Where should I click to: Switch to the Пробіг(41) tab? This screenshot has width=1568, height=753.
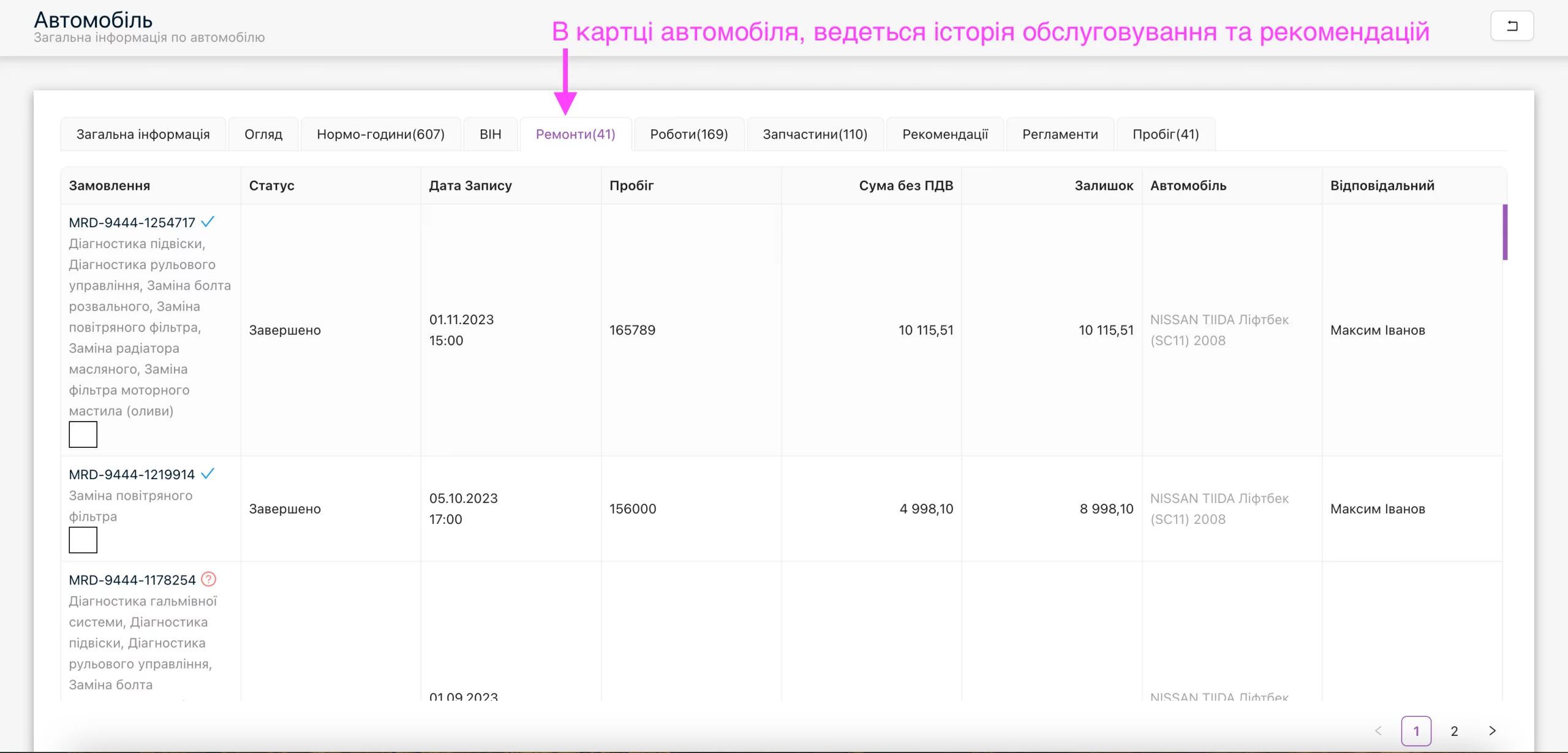click(x=1166, y=134)
